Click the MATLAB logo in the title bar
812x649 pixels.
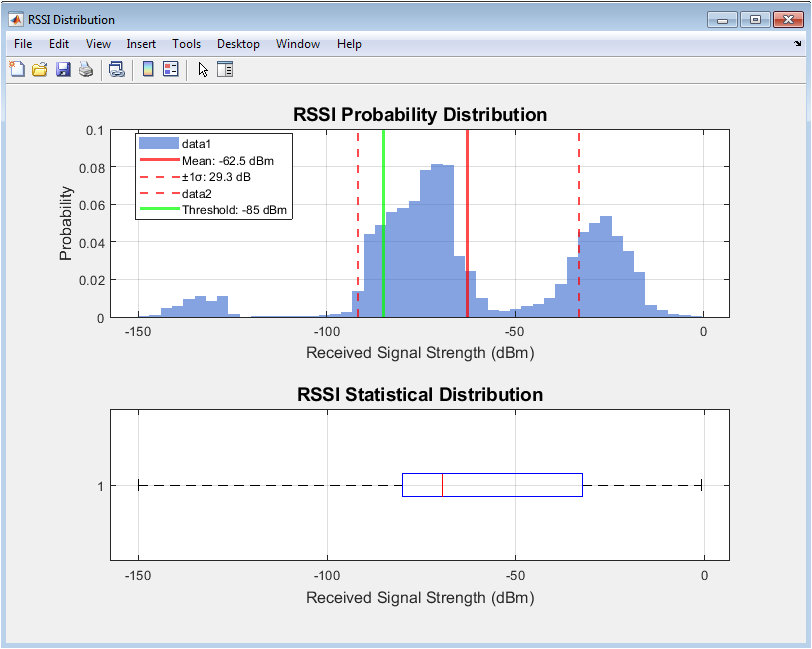16,19
